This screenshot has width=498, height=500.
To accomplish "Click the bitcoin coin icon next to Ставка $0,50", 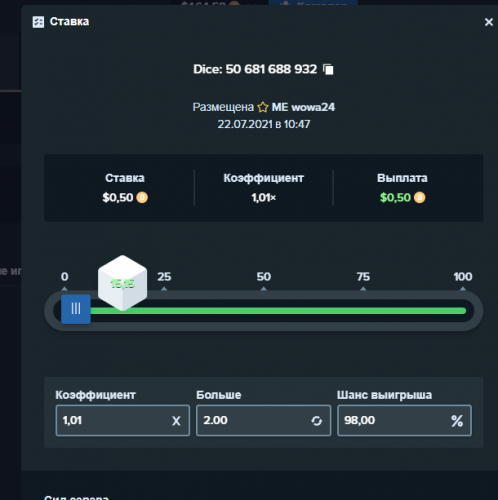I will (142, 198).
